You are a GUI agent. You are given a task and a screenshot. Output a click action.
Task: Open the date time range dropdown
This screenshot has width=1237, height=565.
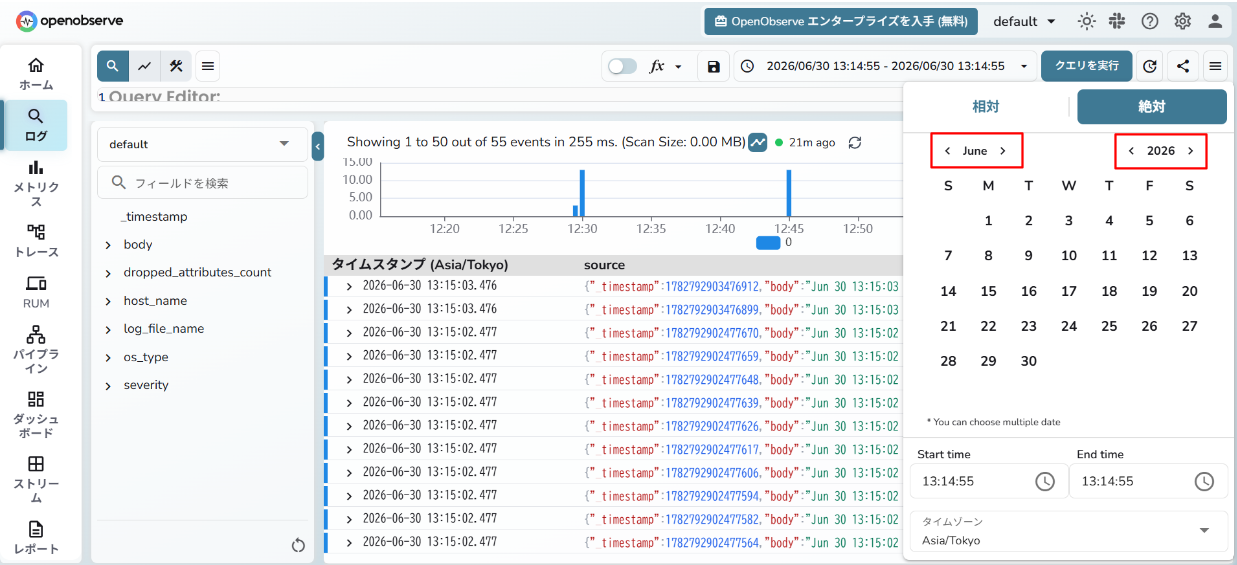pyautogui.click(x=885, y=66)
